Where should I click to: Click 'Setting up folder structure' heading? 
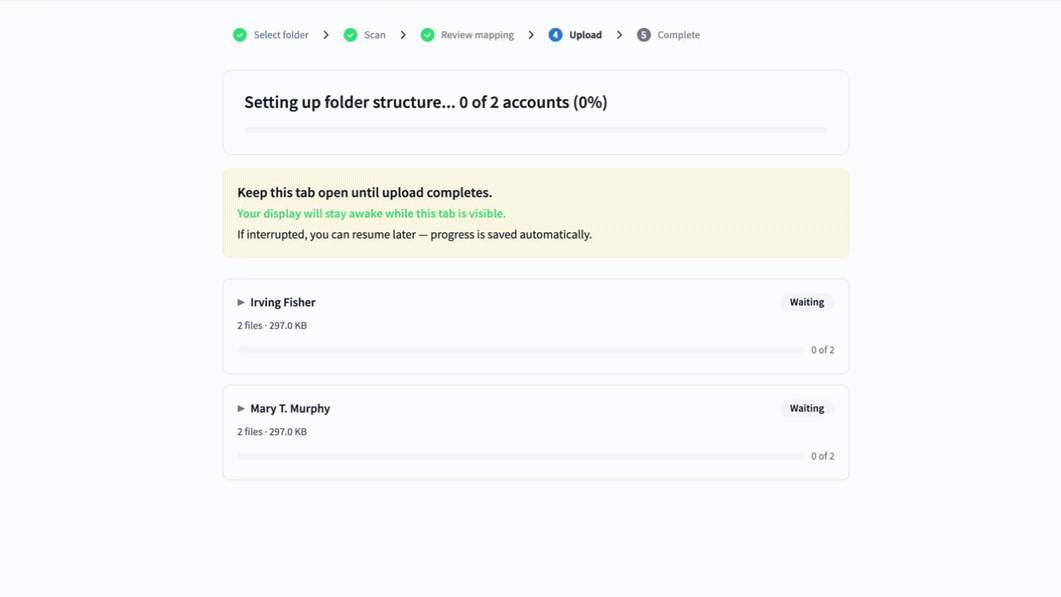coord(426,102)
